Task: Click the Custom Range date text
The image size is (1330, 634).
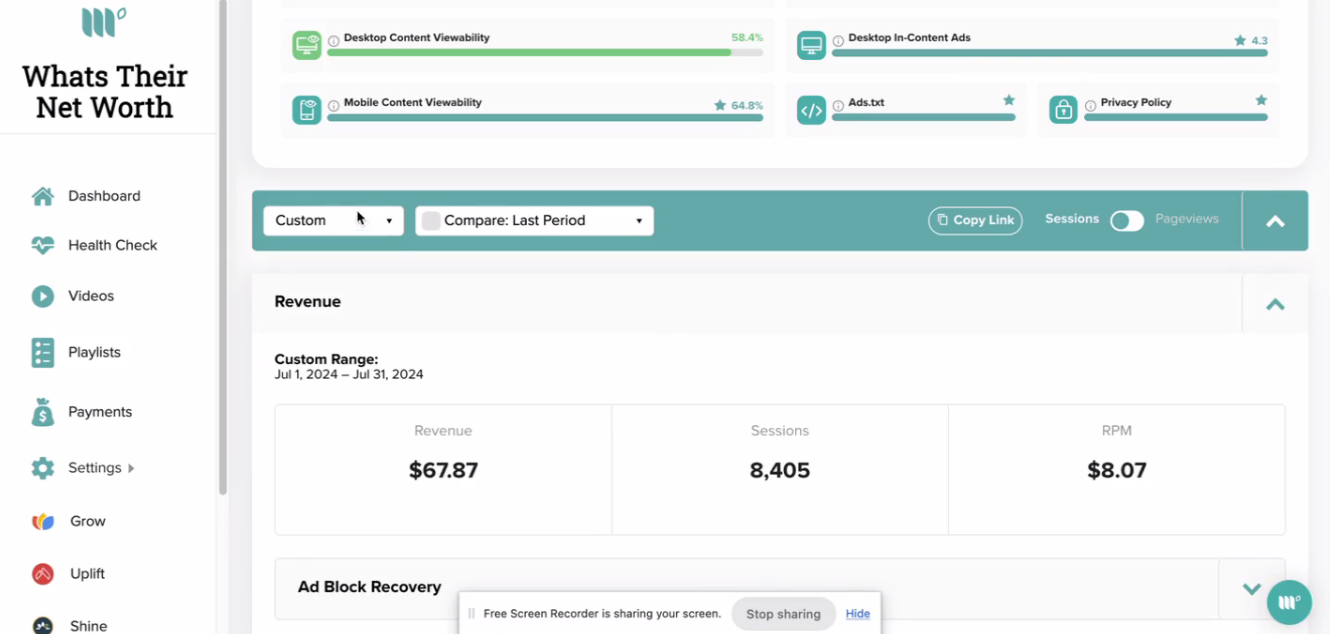Action: point(349,375)
